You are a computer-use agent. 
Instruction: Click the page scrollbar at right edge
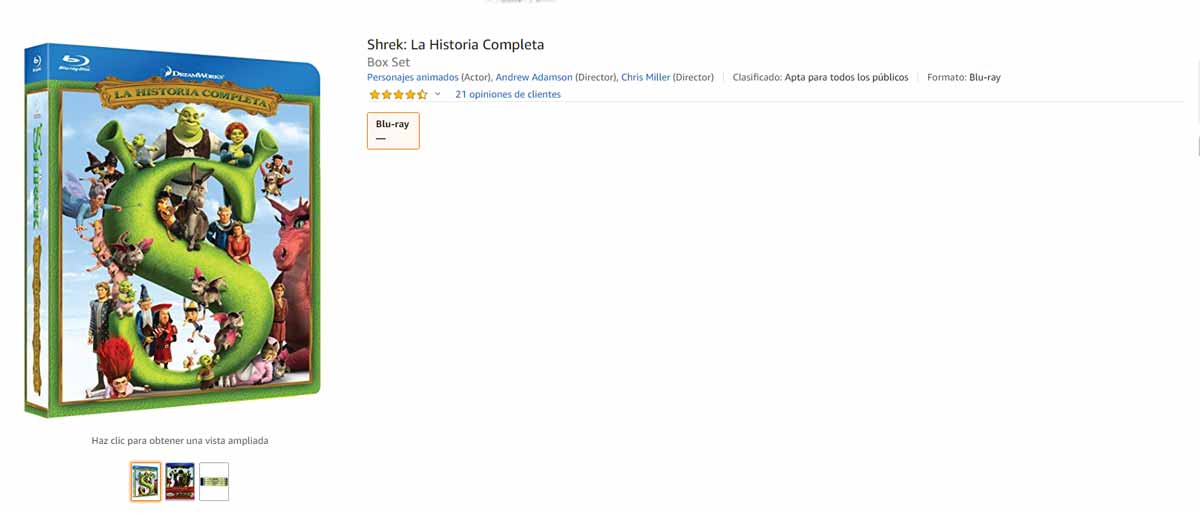[1198, 146]
